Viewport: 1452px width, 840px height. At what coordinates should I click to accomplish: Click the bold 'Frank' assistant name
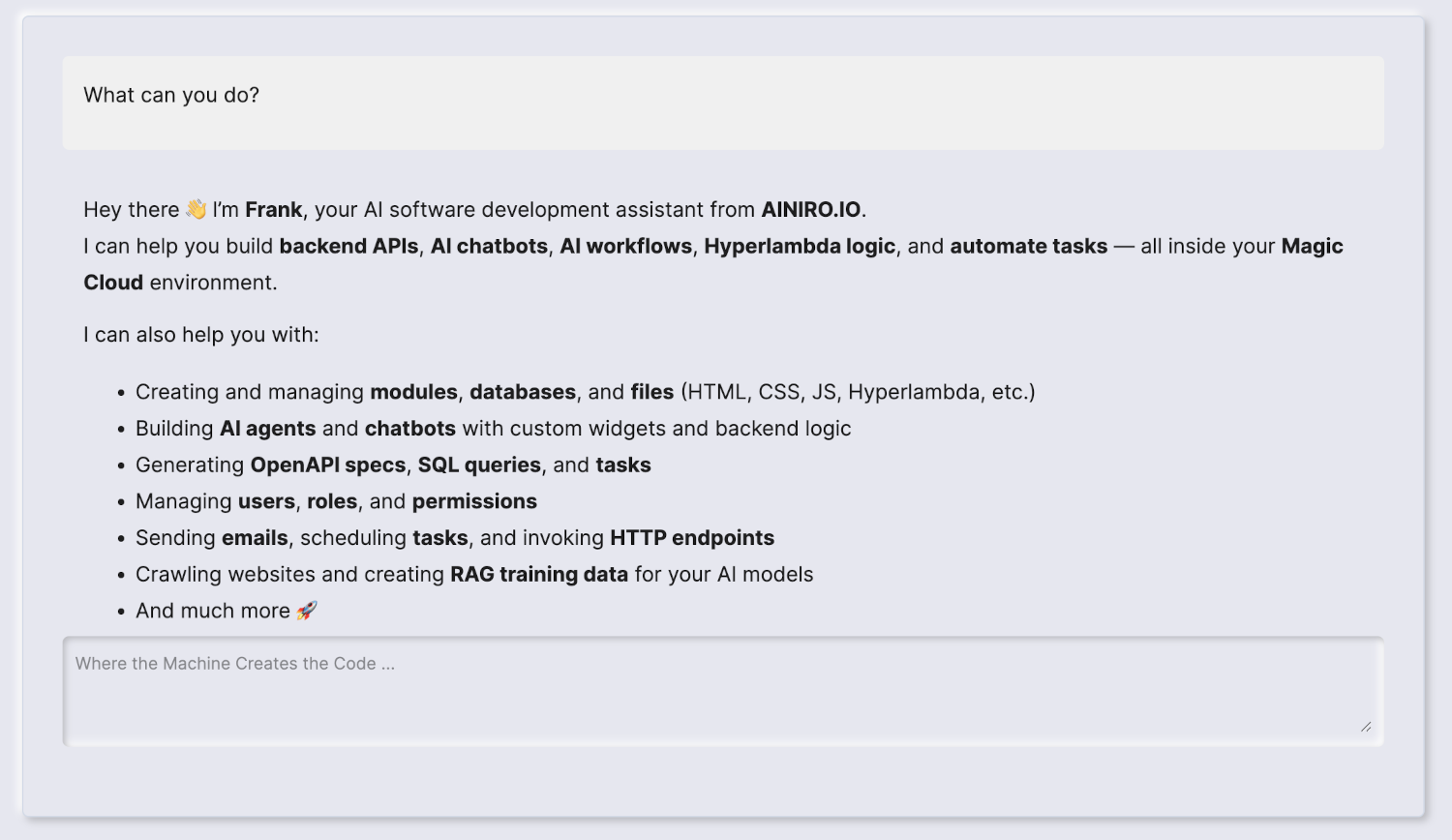pos(273,209)
